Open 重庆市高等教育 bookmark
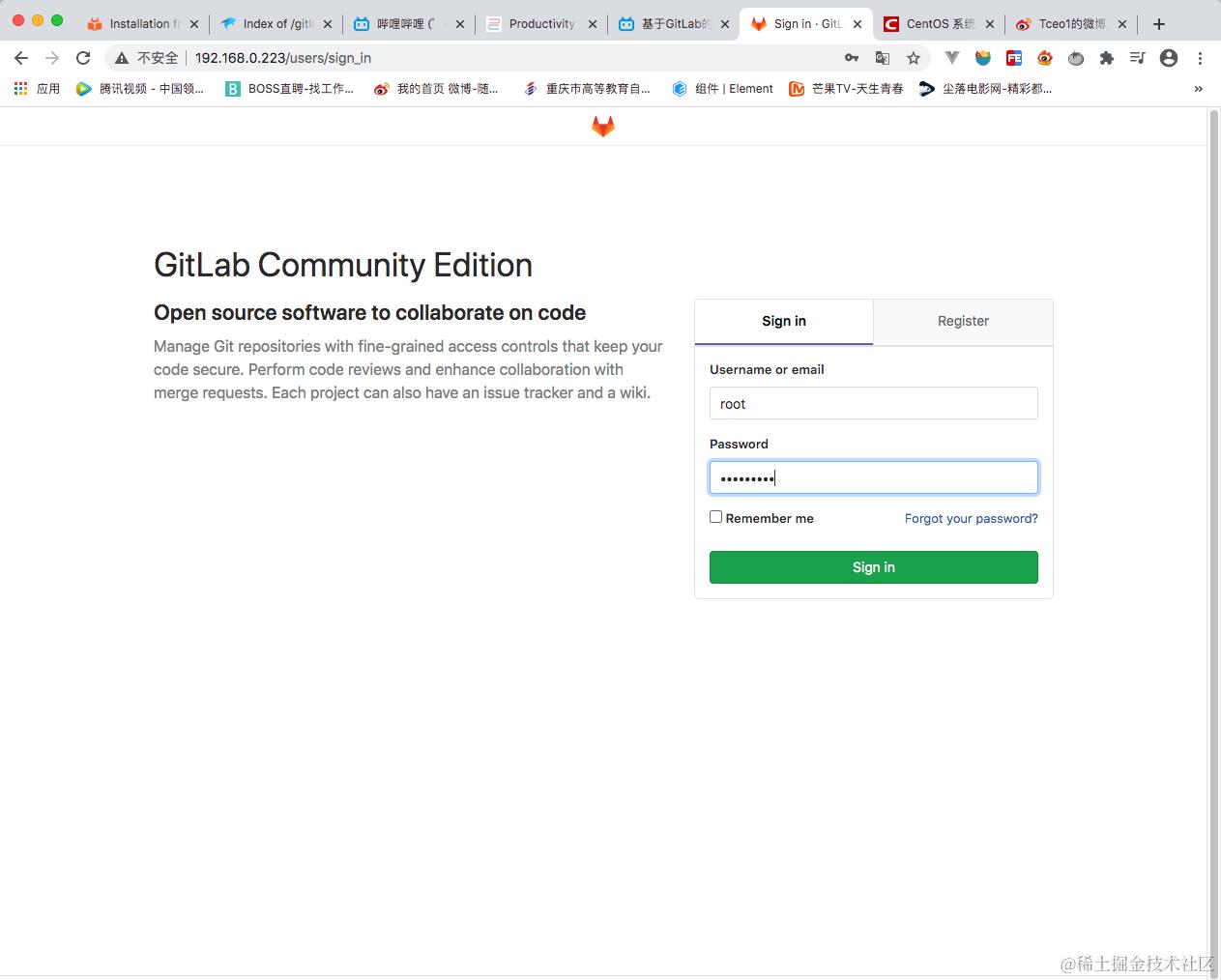This screenshot has height=980, width=1221. [587, 89]
